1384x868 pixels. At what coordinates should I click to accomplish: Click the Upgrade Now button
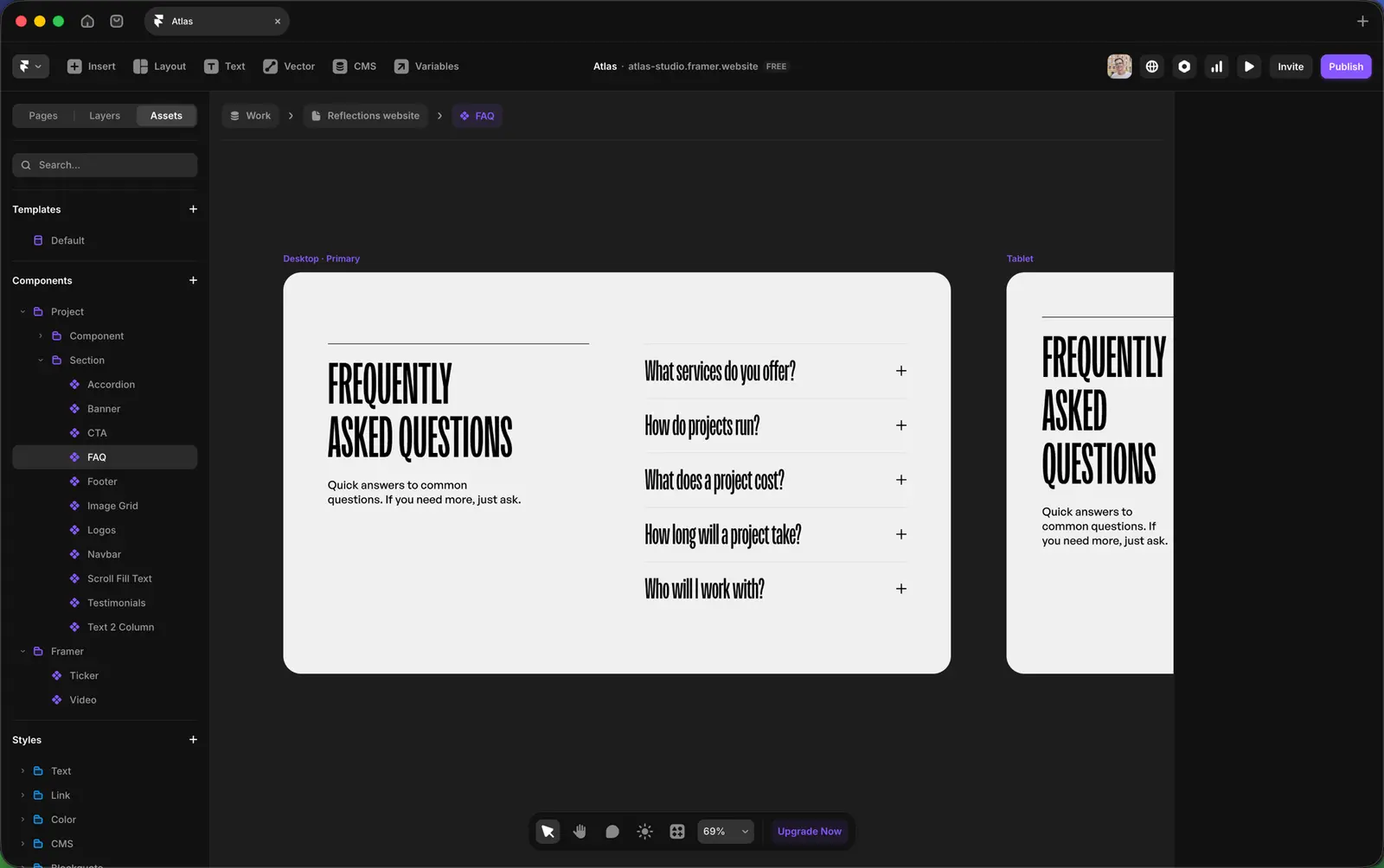tap(810, 831)
